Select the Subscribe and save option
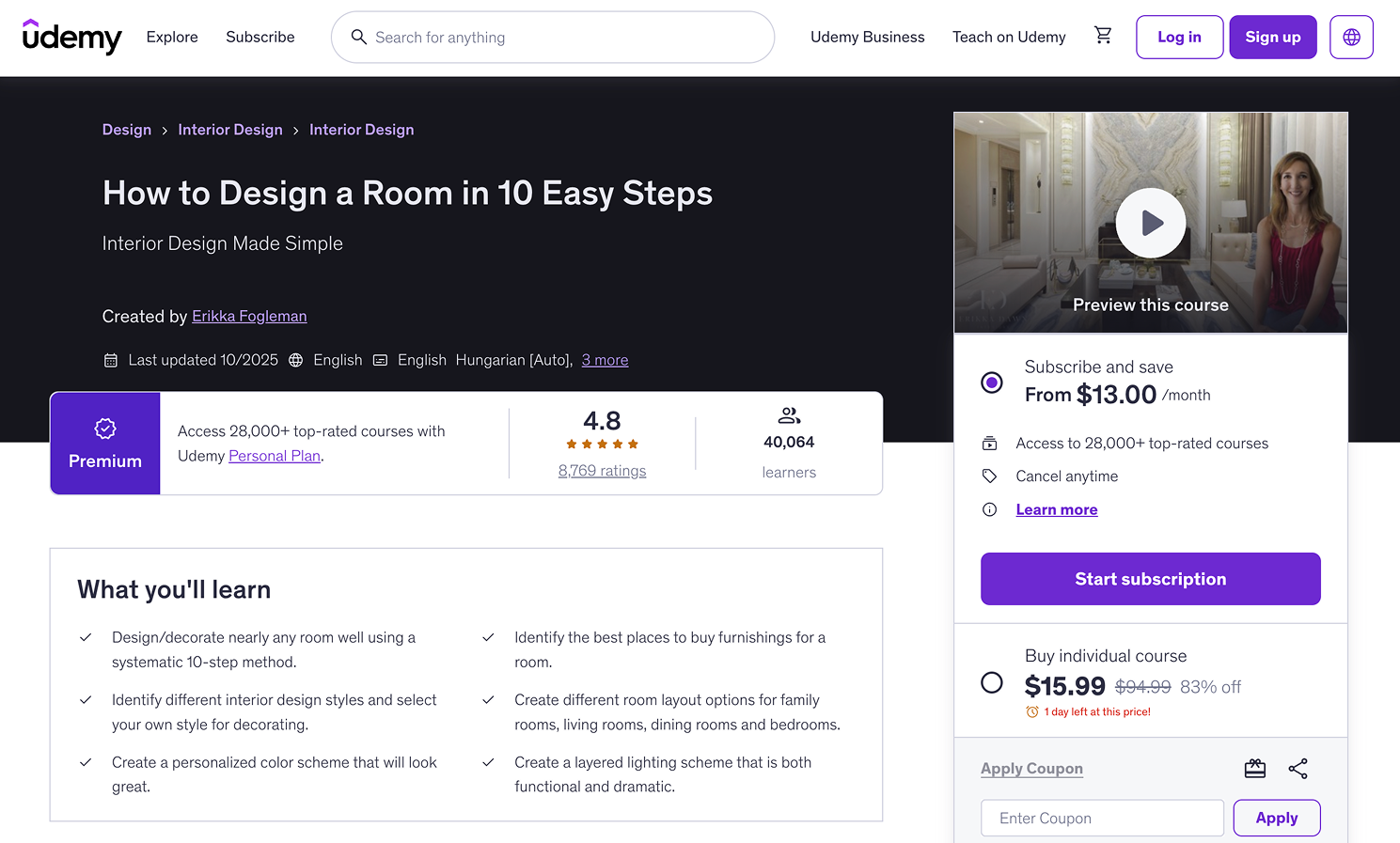 tap(991, 382)
